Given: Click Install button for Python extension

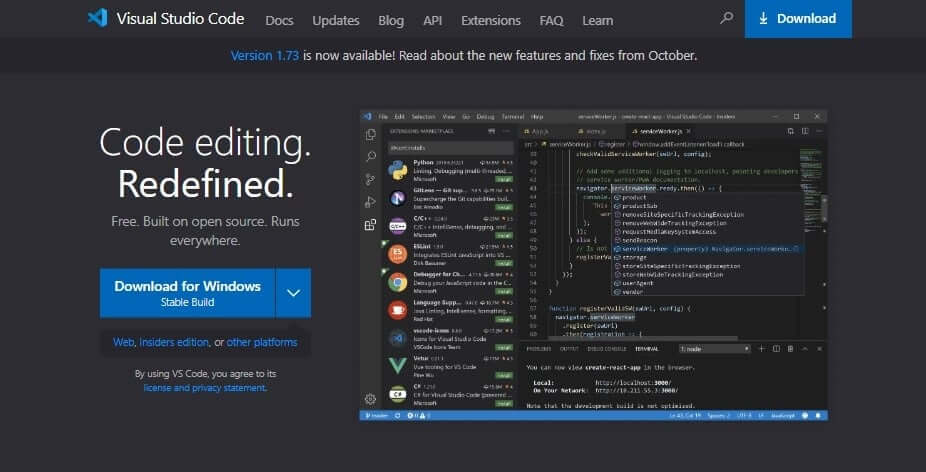Looking at the screenshot, I should tap(504, 179).
